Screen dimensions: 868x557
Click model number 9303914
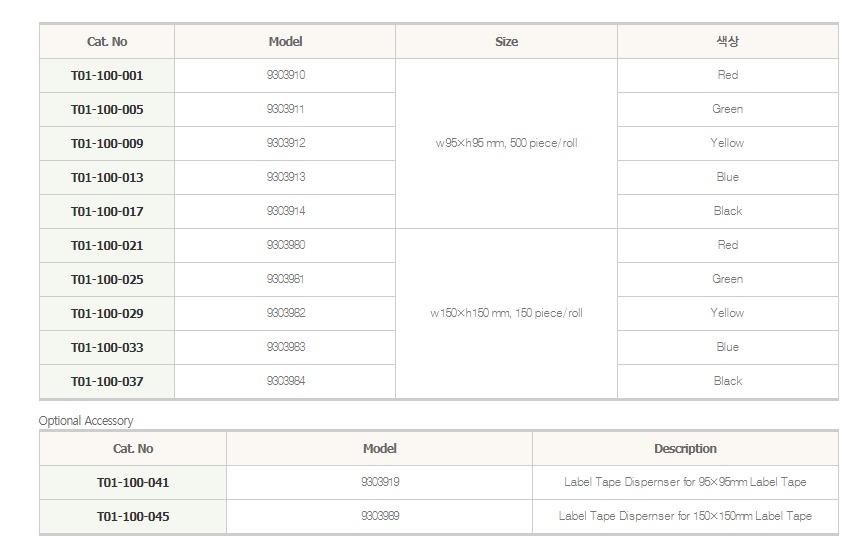[286, 211]
